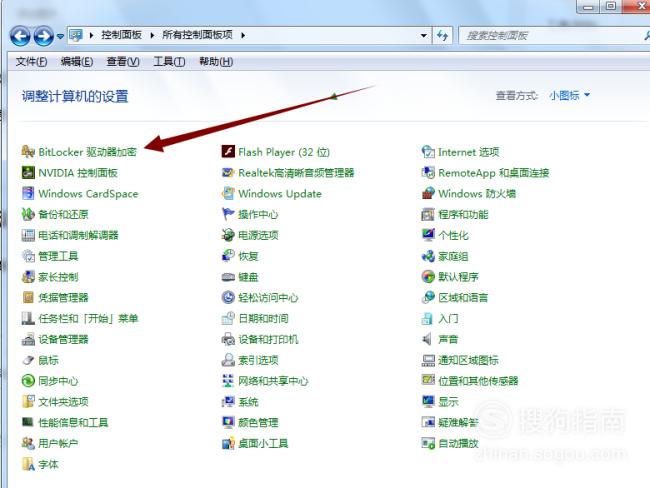650x488 pixels.
Task: Open 操作中心 flag icon
Action: pos(228,214)
